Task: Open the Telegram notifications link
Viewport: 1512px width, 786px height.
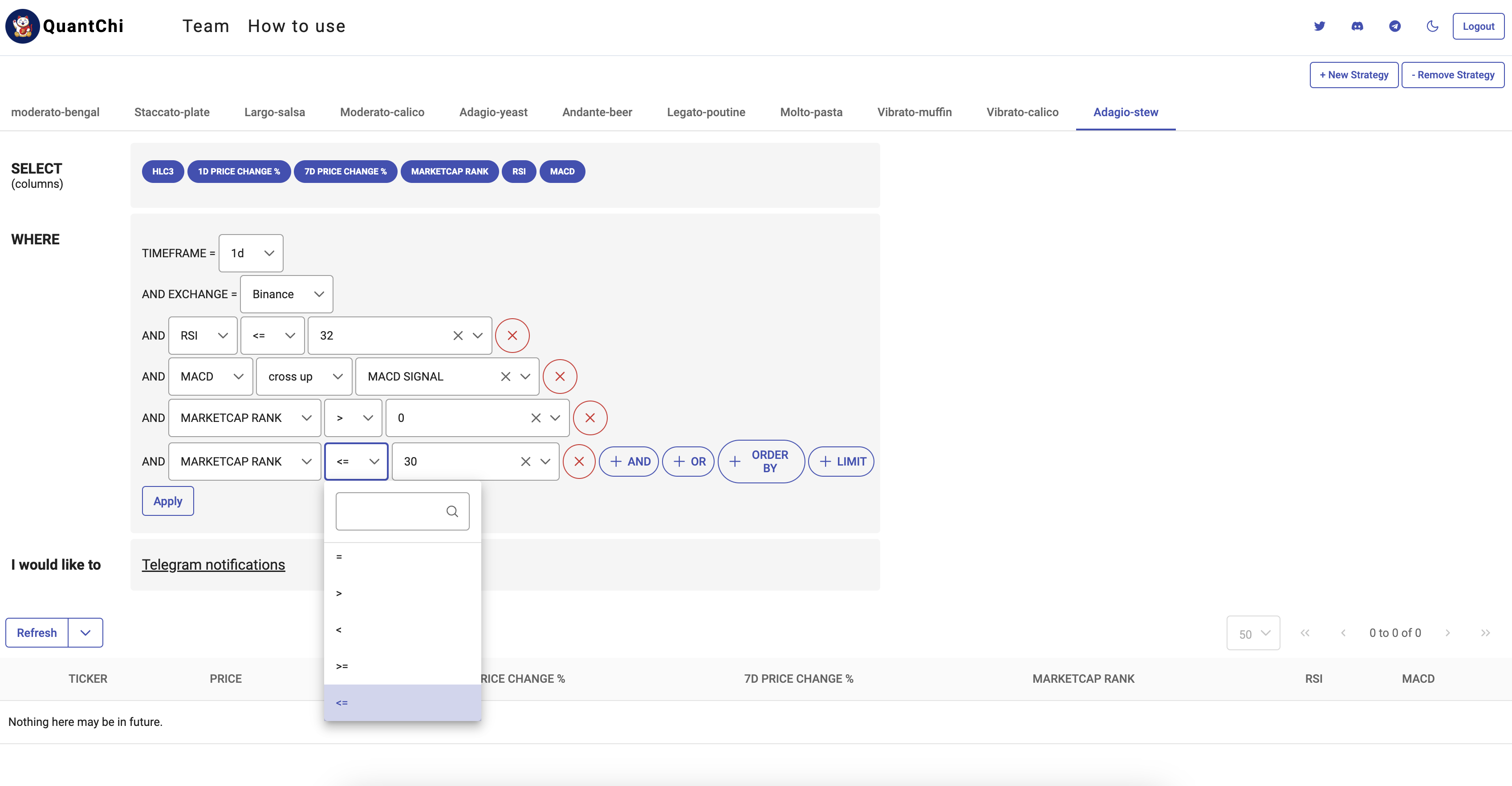Action: pyautogui.click(x=214, y=564)
